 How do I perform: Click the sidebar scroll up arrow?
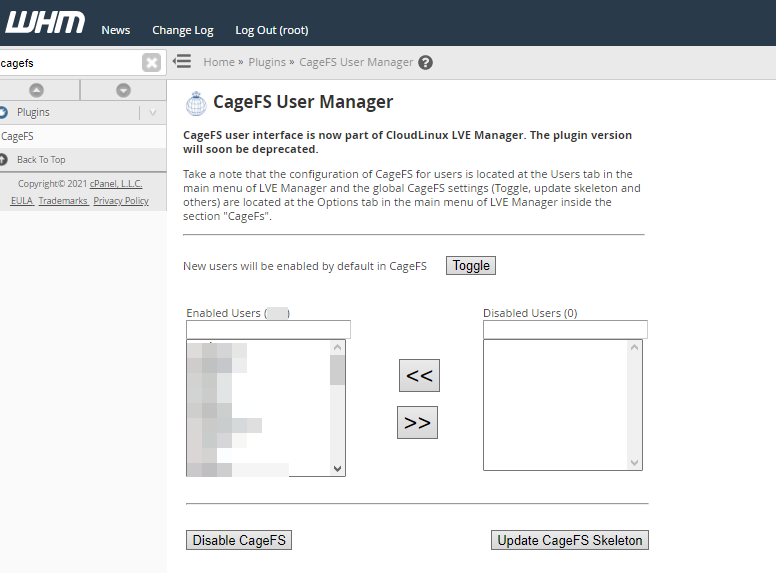coord(36,90)
